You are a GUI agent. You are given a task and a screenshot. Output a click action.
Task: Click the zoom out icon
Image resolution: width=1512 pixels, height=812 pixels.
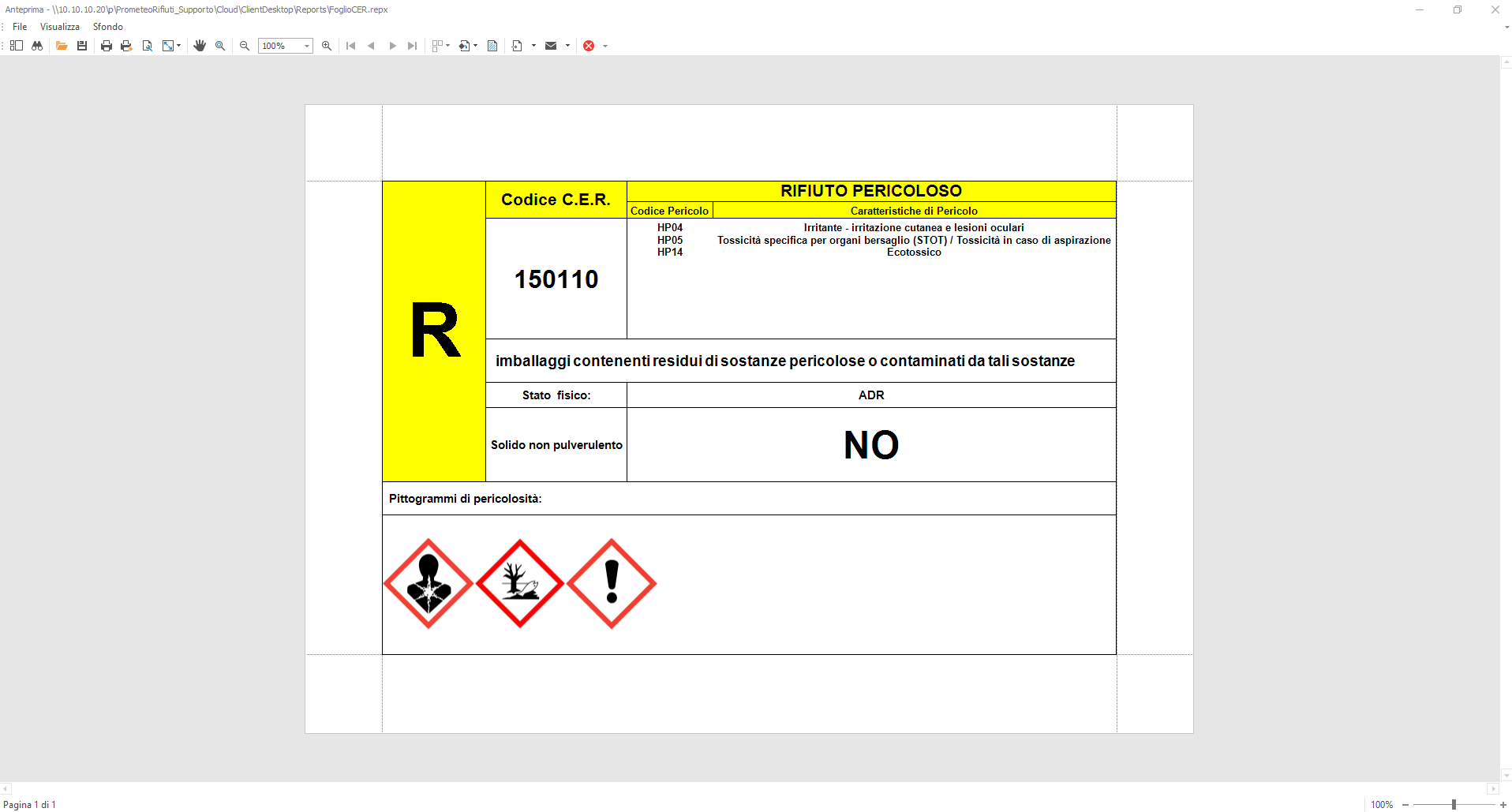[245, 46]
